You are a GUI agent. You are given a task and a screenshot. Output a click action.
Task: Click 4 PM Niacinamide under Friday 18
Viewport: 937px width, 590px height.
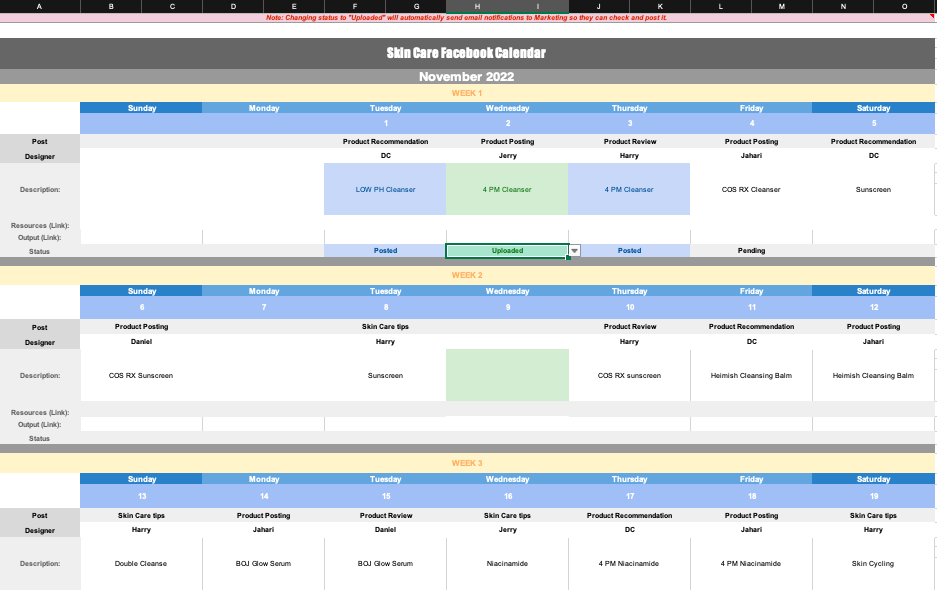click(751, 564)
